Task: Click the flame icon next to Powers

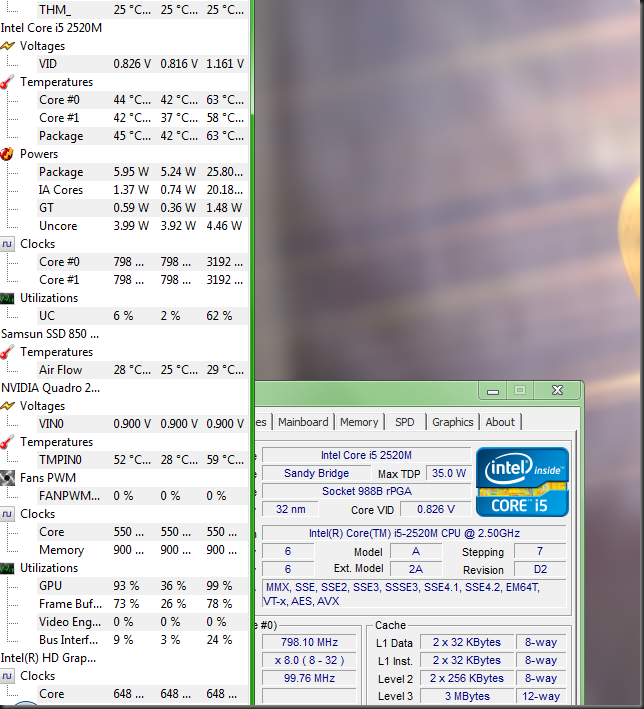Action: [7, 154]
